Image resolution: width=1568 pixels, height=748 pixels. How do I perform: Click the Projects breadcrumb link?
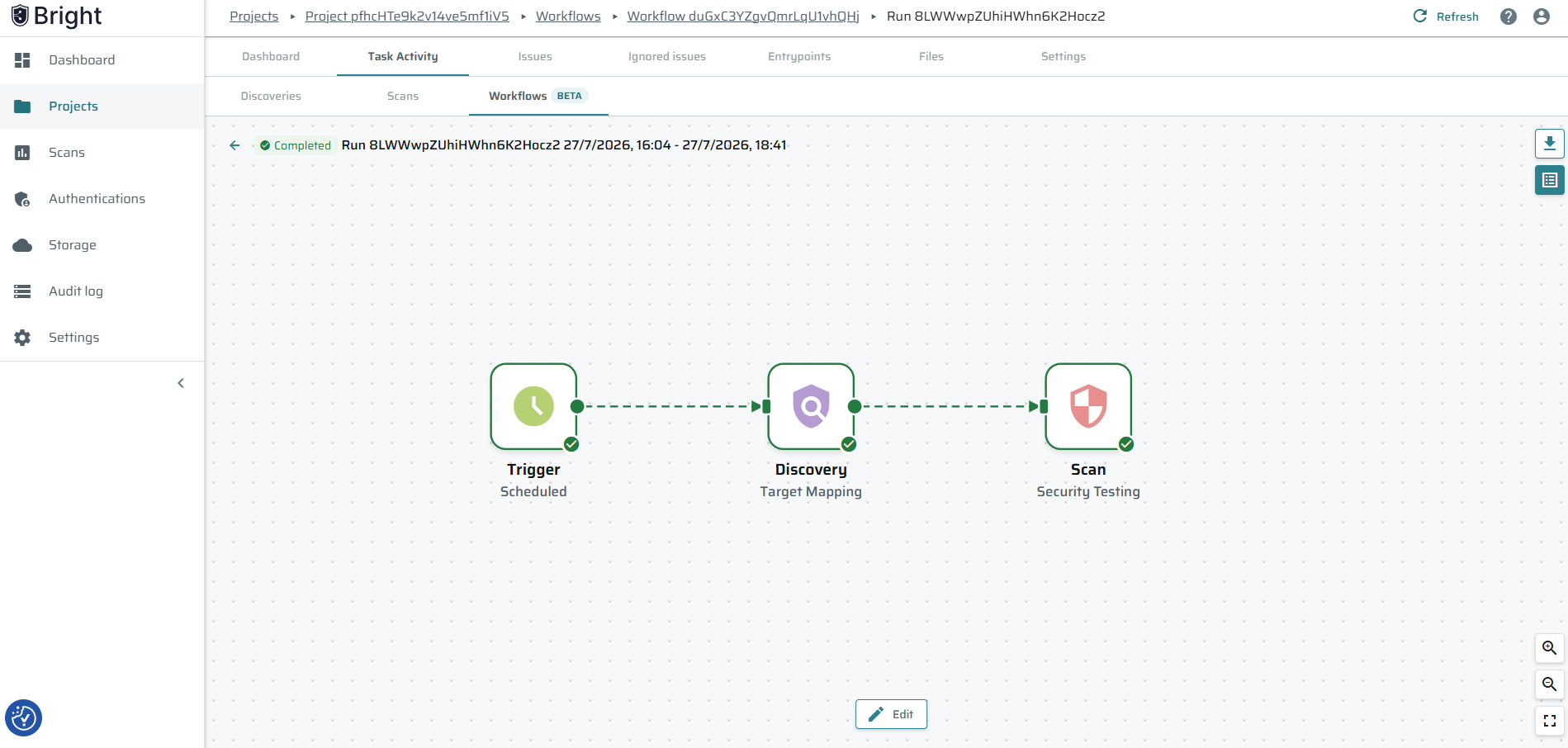(254, 17)
